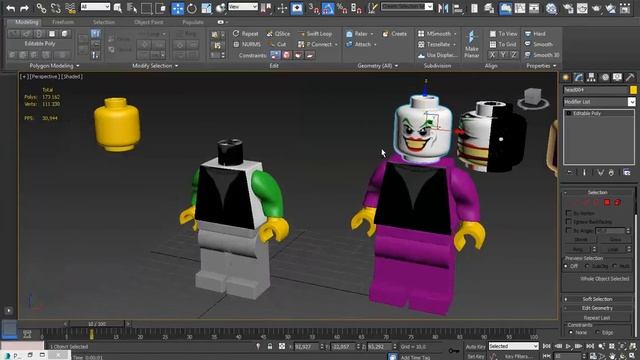640x360 pixels.
Task: Open the Modifier List dropdown
Action: click(599, 102)
